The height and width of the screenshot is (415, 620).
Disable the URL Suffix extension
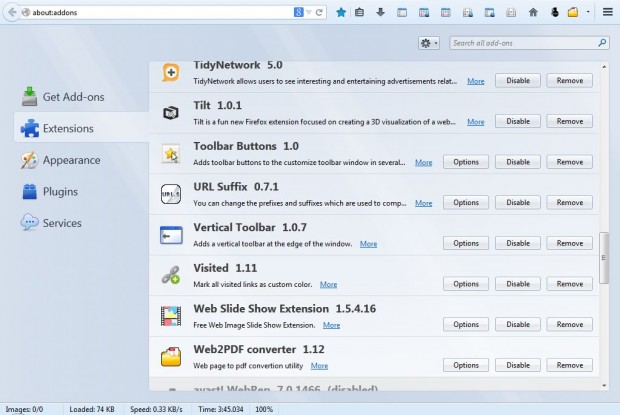[x=518, y=202]
